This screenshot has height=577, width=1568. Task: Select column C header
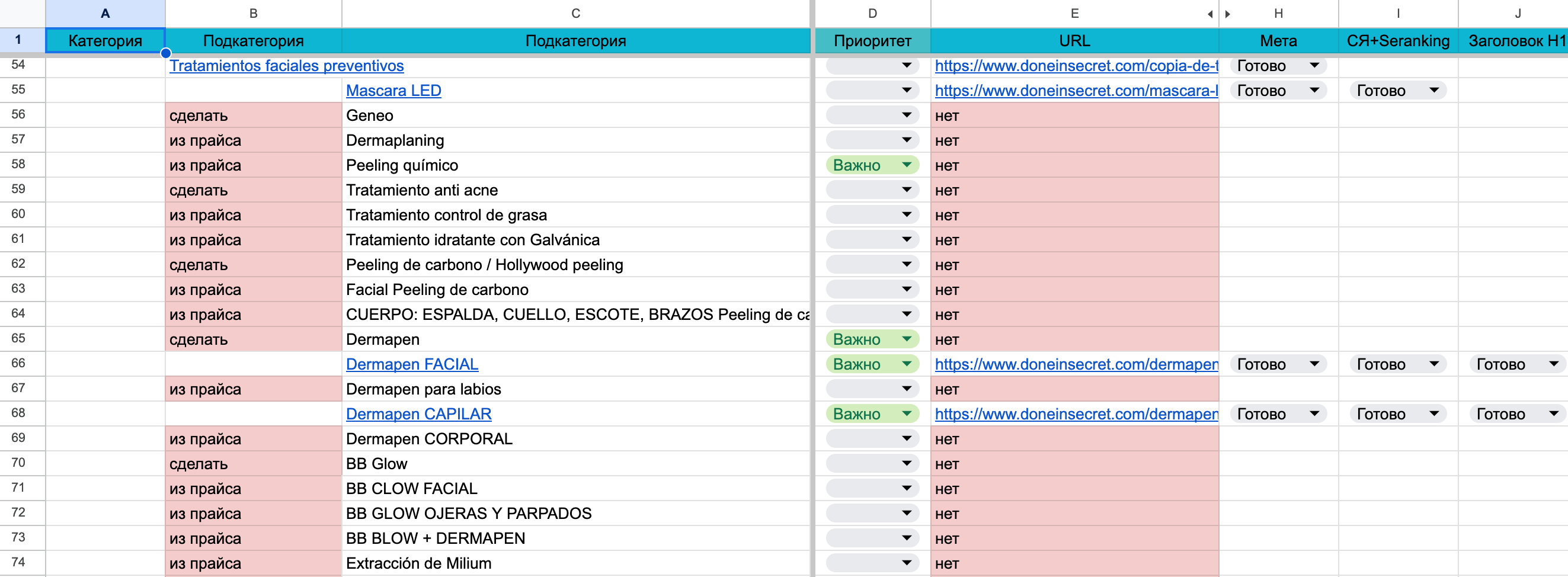click(575, 14)
